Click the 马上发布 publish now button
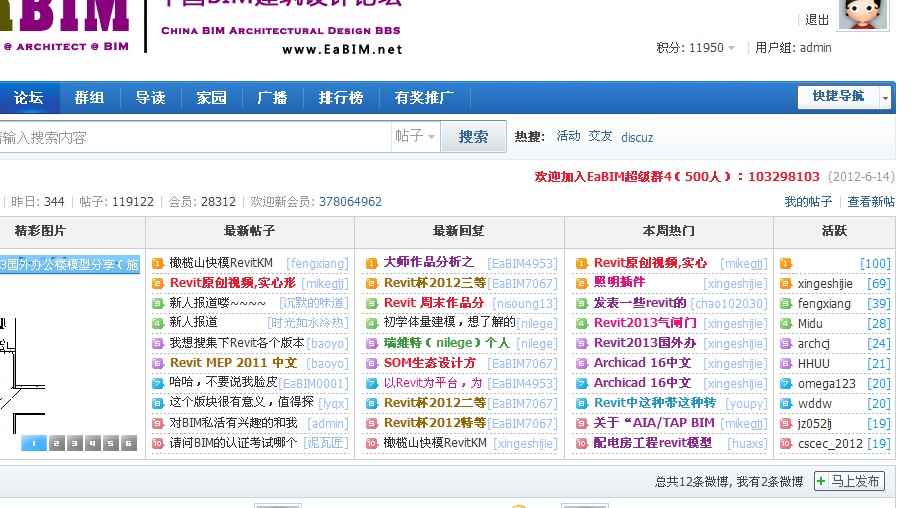 [850, 481]
